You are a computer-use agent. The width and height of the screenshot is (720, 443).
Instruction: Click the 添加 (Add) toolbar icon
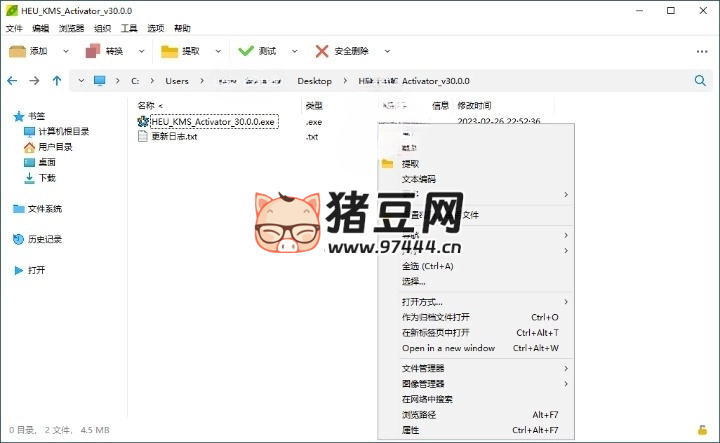pos(17,51)
